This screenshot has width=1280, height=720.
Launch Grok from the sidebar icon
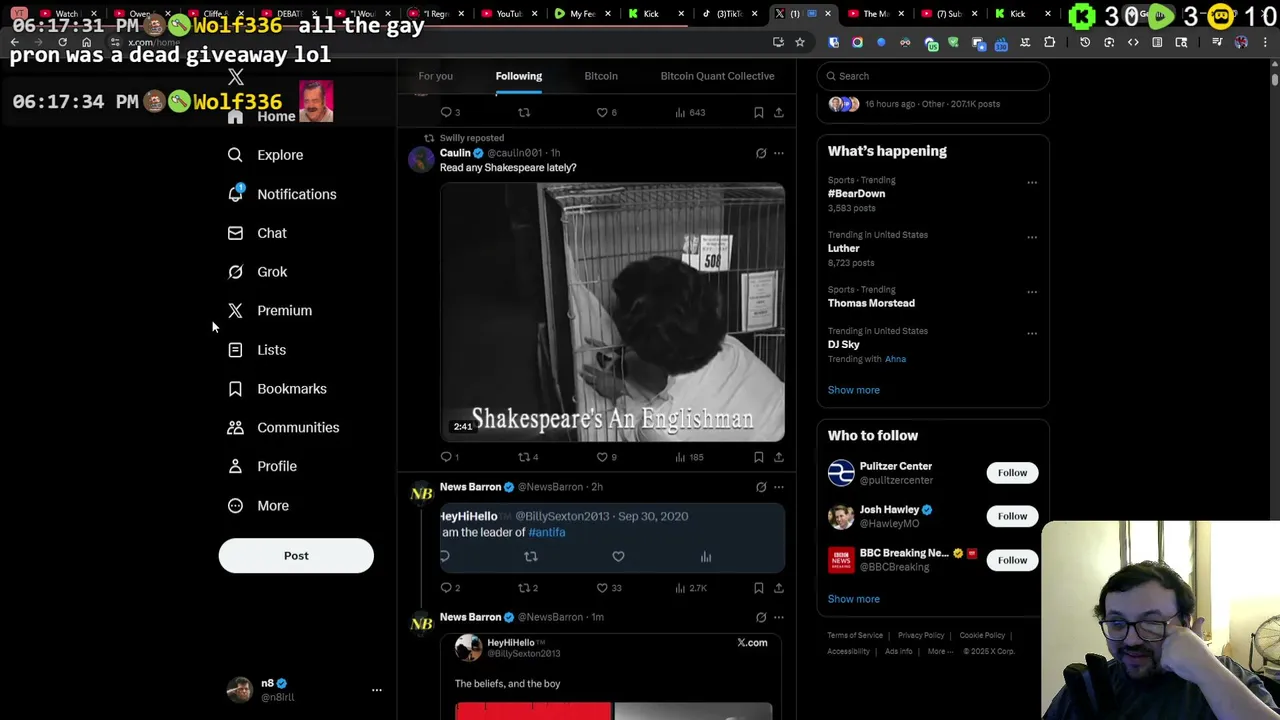coord(235,272)
